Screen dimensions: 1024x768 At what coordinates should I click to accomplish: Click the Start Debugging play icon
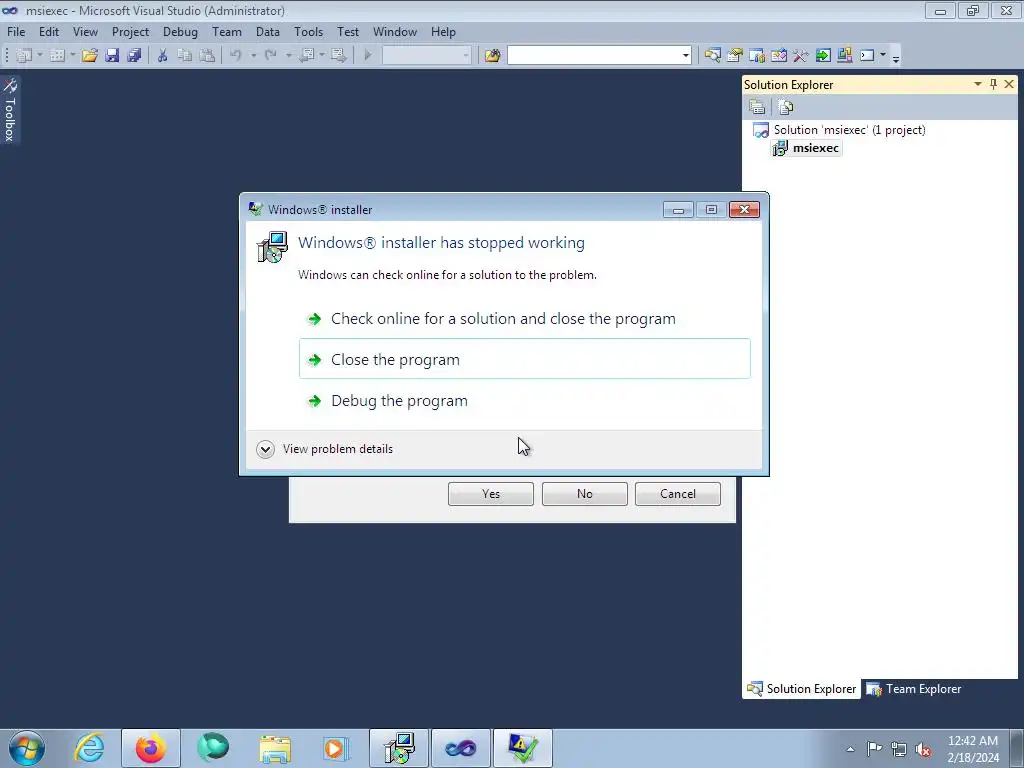tap(368, 56)
